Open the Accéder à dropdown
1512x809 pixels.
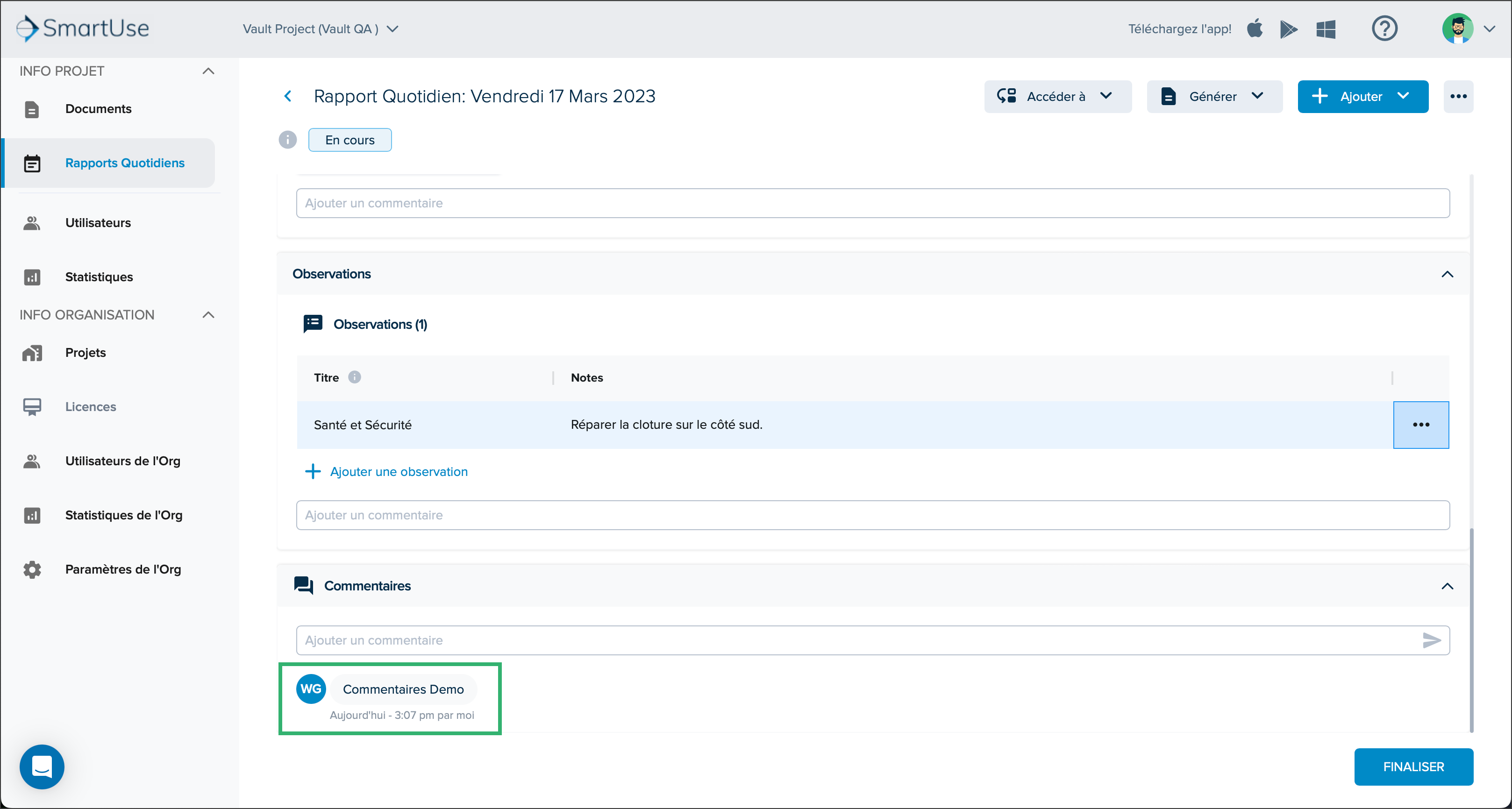coord(1057,96)
